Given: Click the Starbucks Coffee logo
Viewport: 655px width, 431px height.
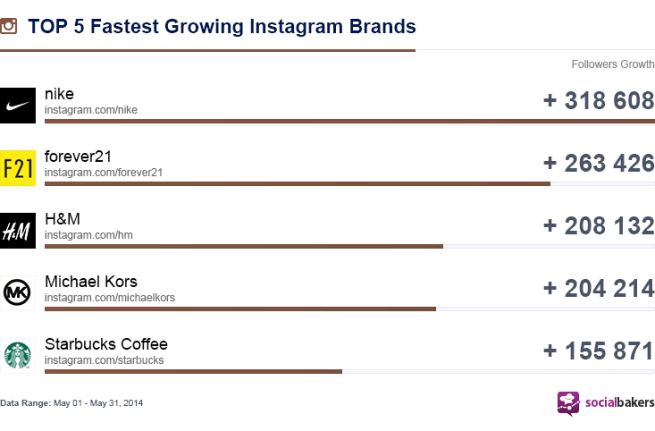Looking at the screenshot, I should pos(18,354).
